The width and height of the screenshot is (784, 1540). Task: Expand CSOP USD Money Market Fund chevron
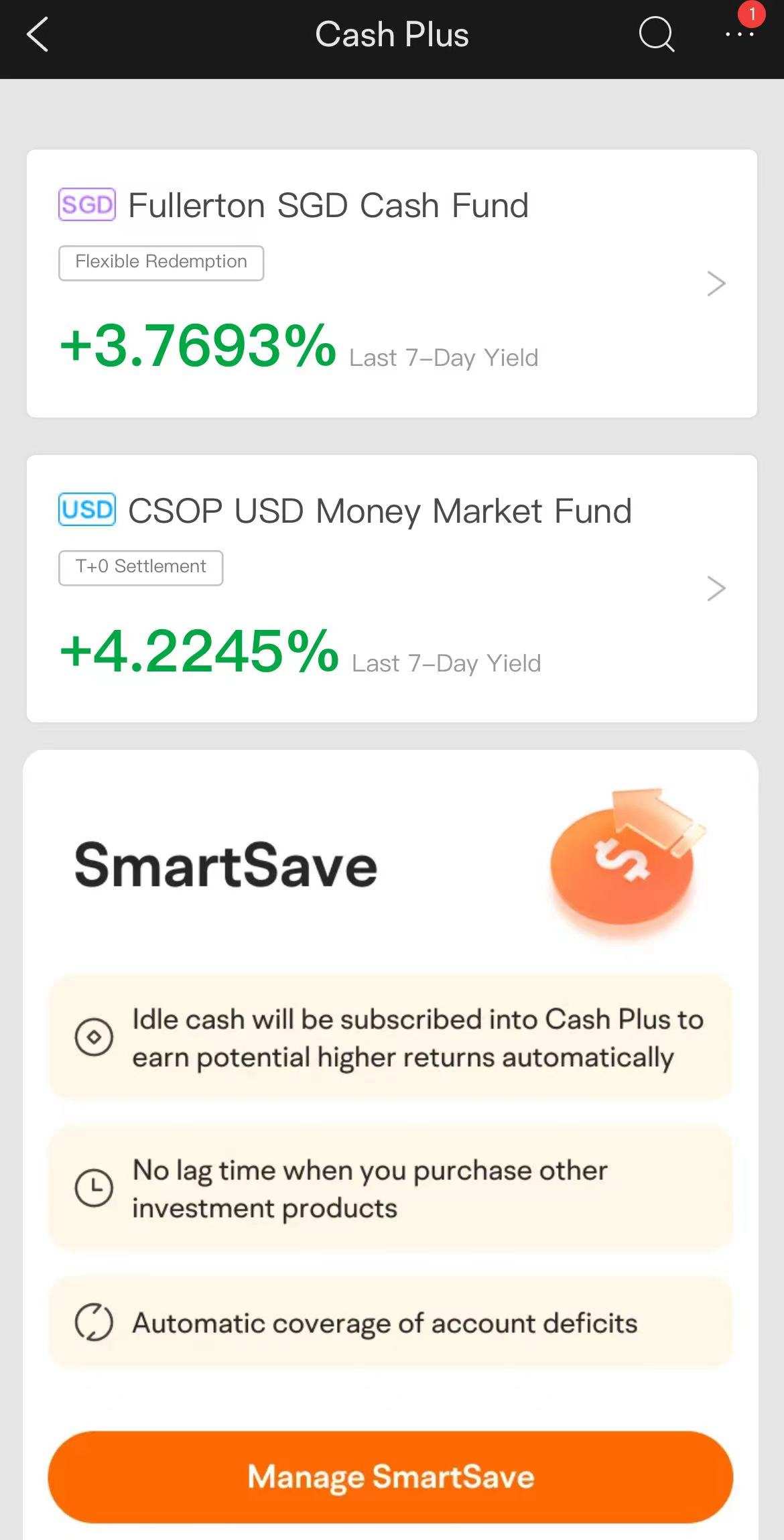pos(716,588)
